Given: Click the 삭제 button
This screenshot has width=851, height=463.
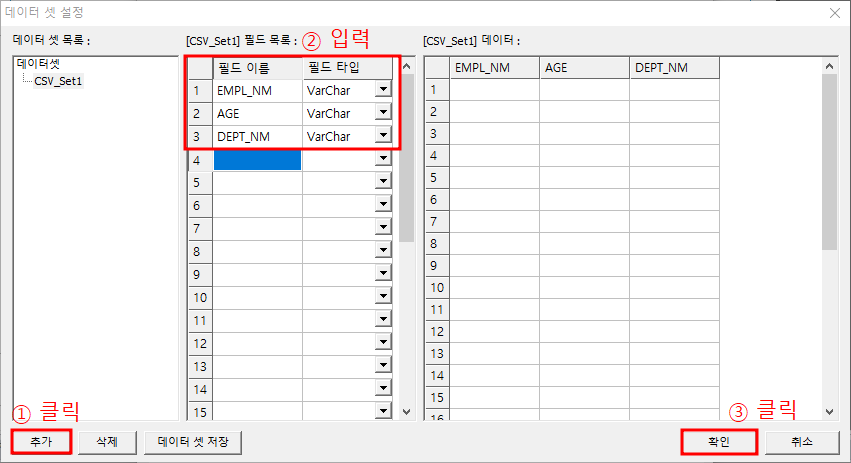Looking at the screenshot, I should pyautogui.click(x=107, y=442).
